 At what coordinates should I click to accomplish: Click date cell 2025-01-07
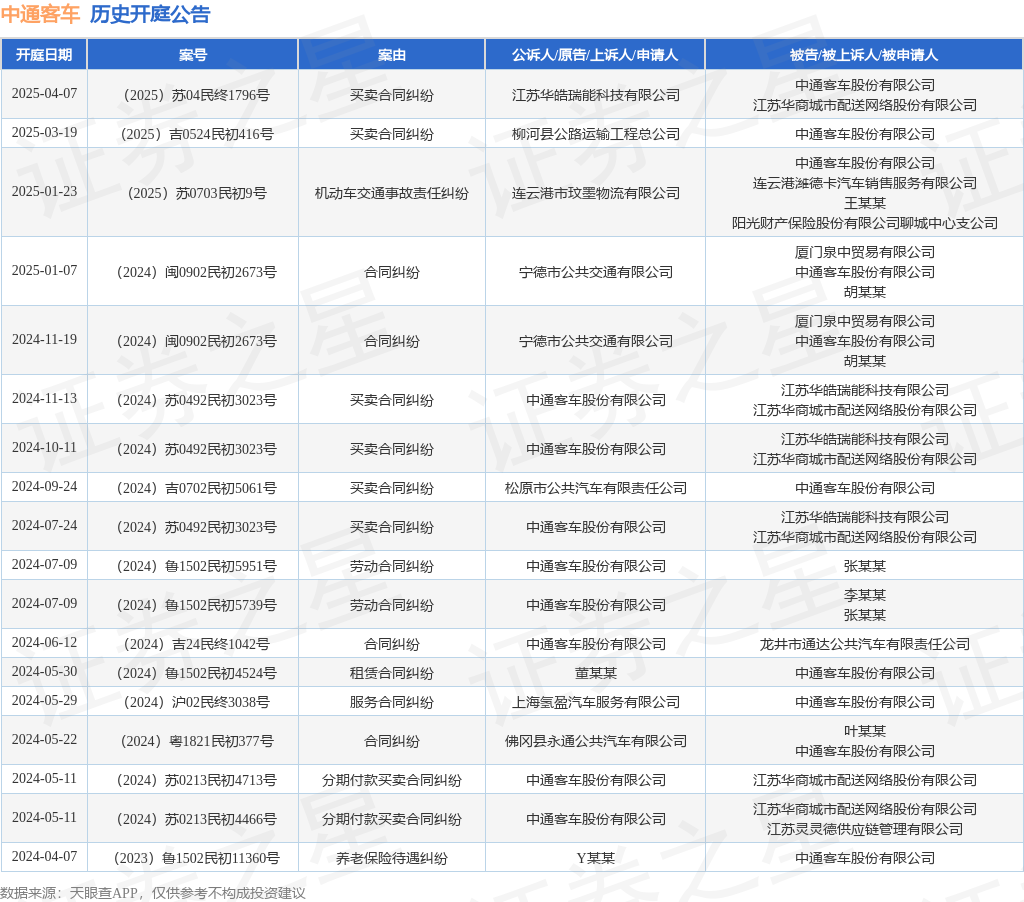[x=44, y=270]
